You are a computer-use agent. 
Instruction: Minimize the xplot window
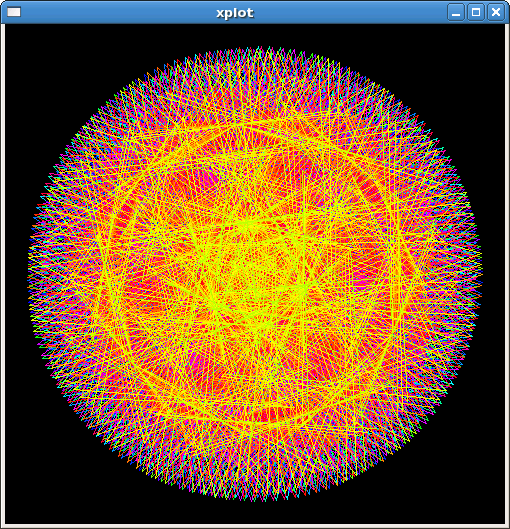pyautogui.click(x=456, y=12)
